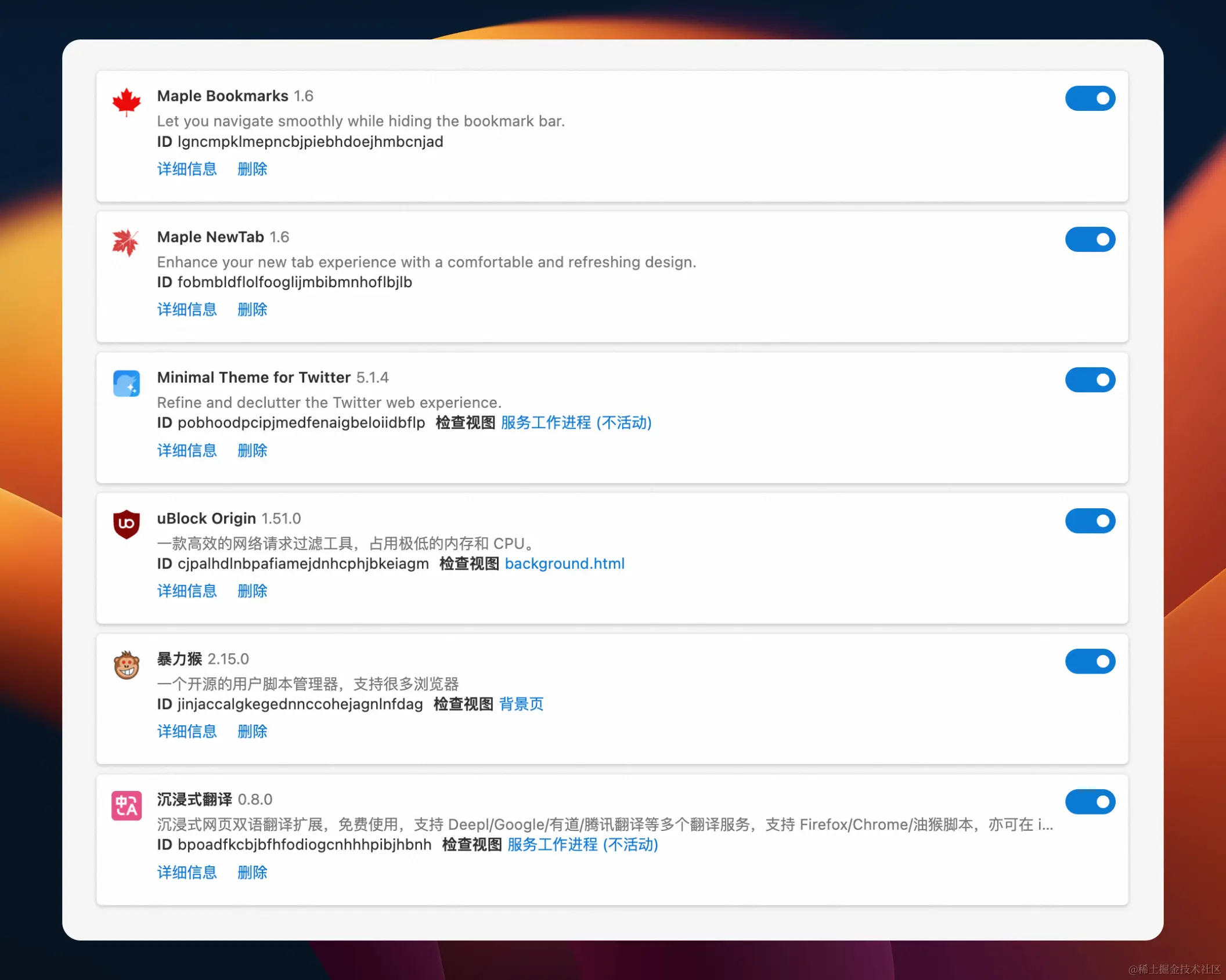Click the uBlock Origin extension title
1226x980 pixels.
(206, 518)
